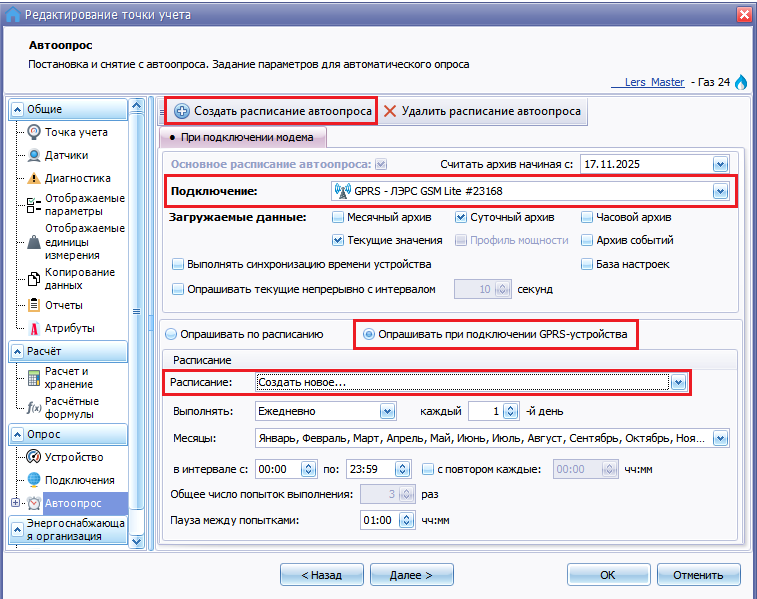Uncheck the Суточный архив checkbox
This screenshot has height=599, width=757.
point(462,217)
